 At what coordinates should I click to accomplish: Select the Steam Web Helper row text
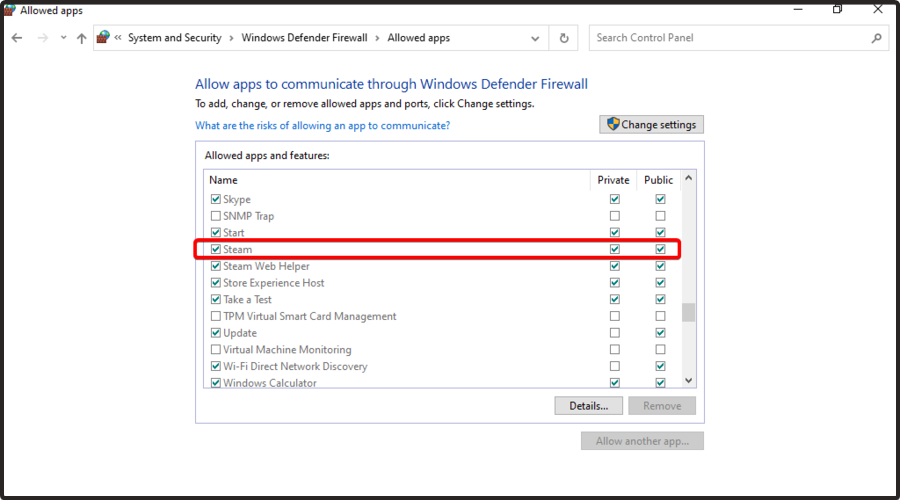[x=266, y=266]
